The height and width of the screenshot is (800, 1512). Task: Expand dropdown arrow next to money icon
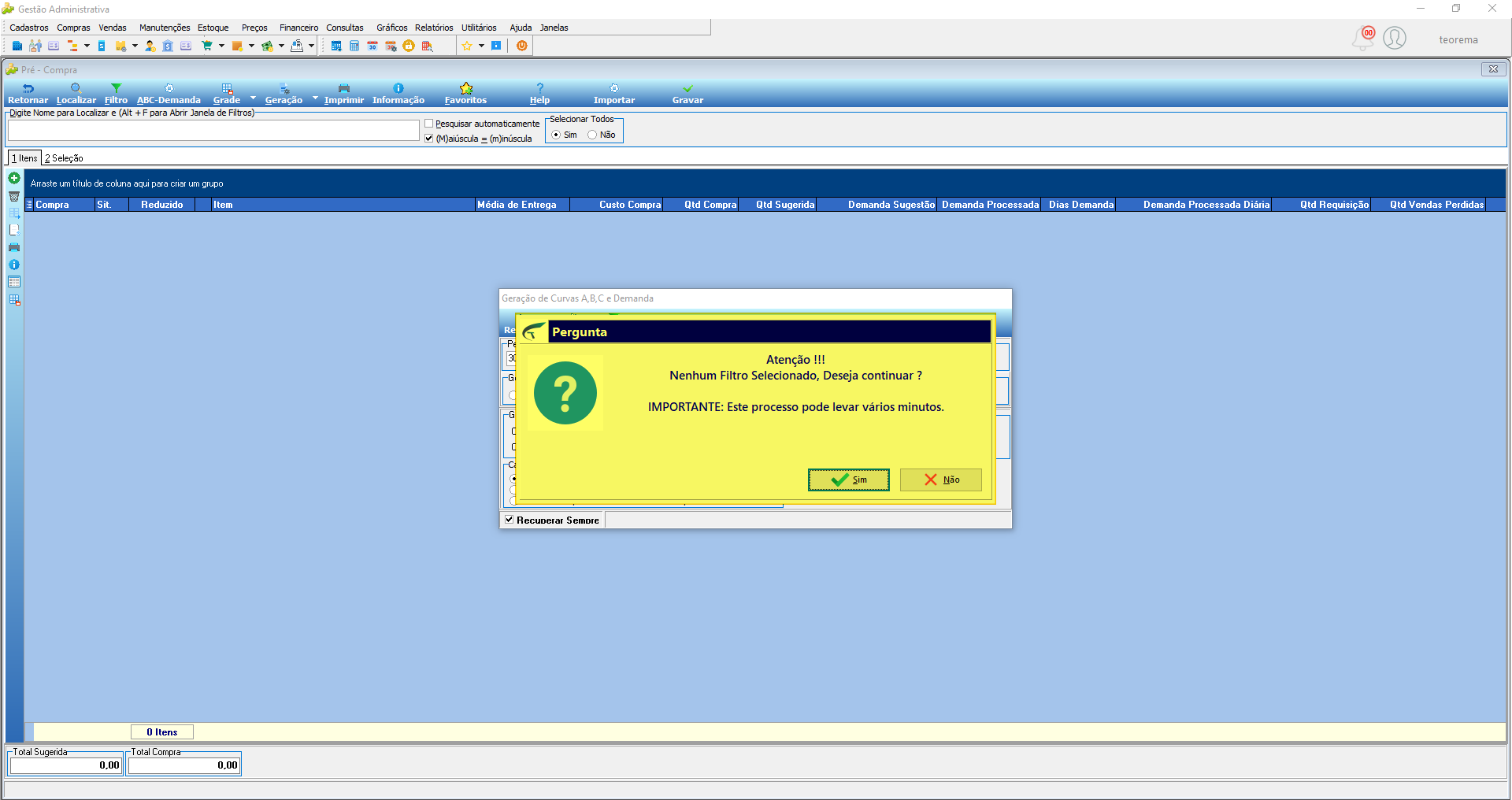281,46
